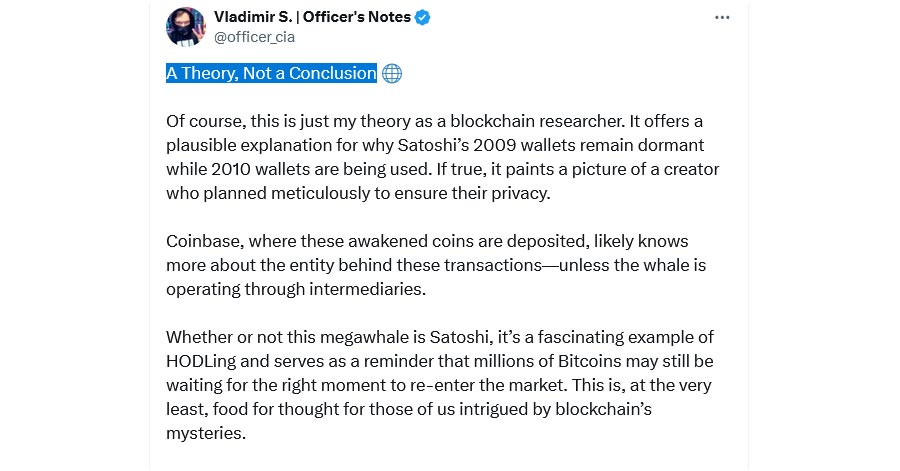
Task: Click the final word 'mysteries.'
Action: [x=206, y=434]
